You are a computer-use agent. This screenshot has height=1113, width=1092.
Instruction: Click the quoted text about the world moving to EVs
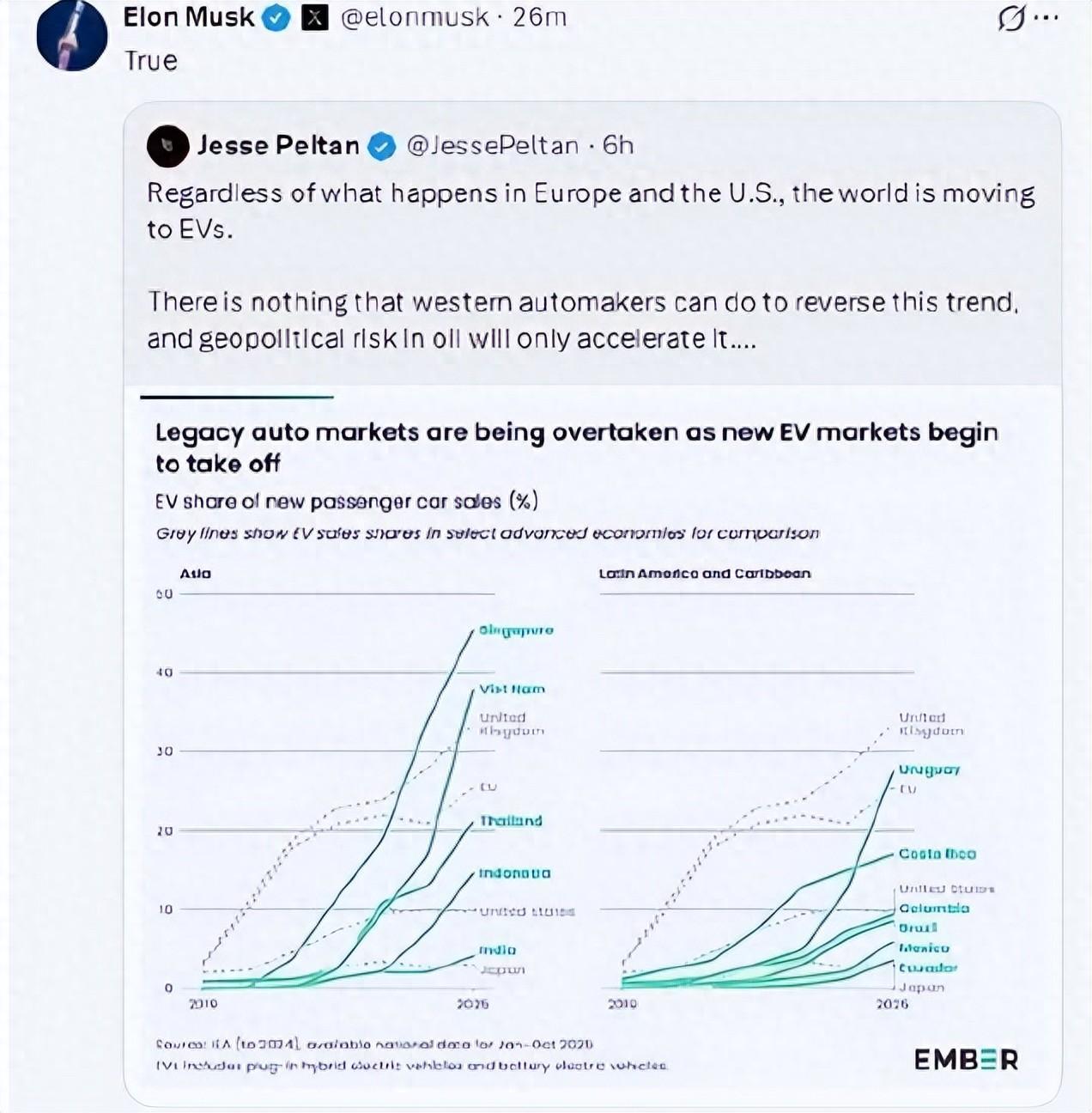(x=591, y=210)
